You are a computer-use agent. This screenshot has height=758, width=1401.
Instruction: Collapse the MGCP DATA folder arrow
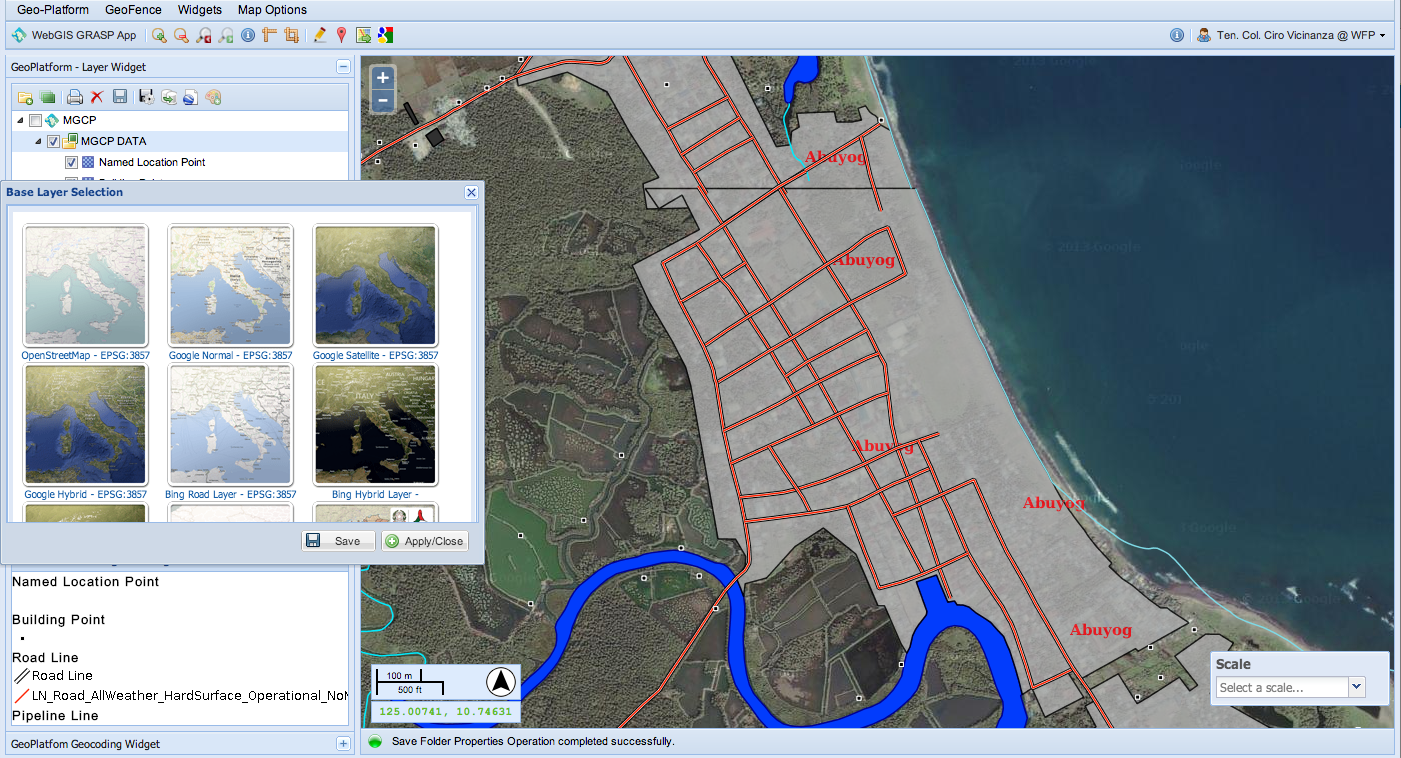[39, 142]
